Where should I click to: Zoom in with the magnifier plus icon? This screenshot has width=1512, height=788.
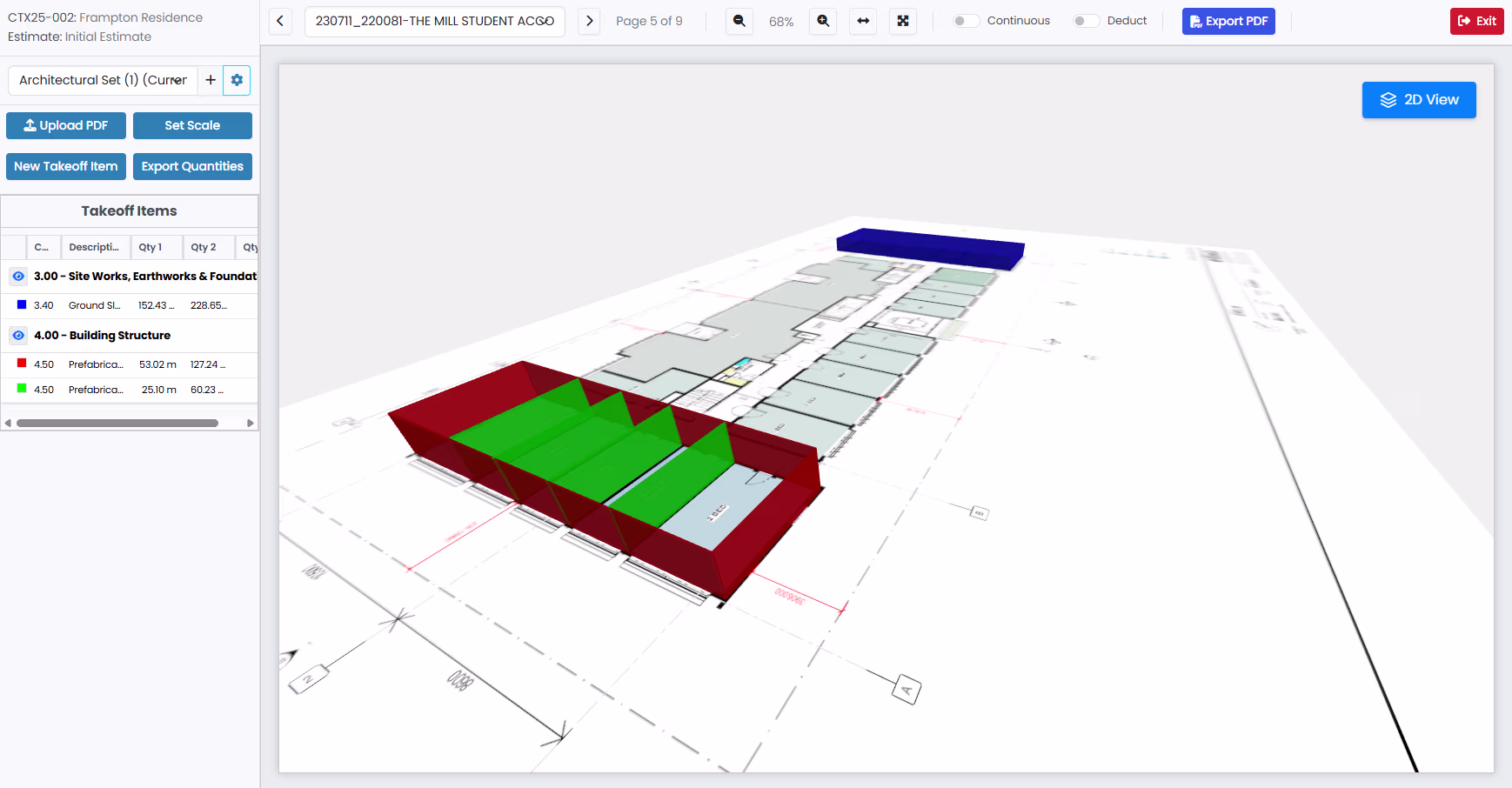click(823, 21)
